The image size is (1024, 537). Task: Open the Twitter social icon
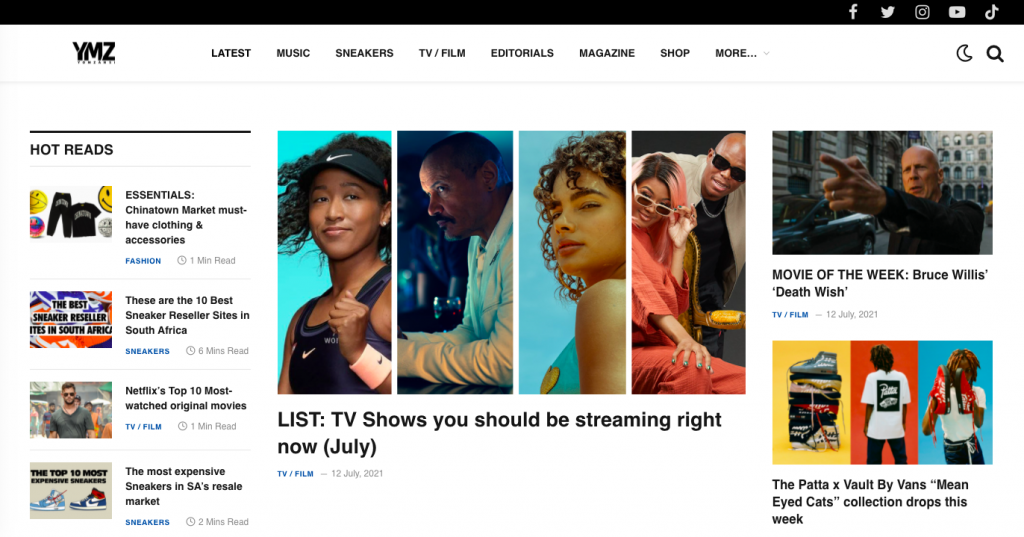pyautogui.click(x=888, y=12)
